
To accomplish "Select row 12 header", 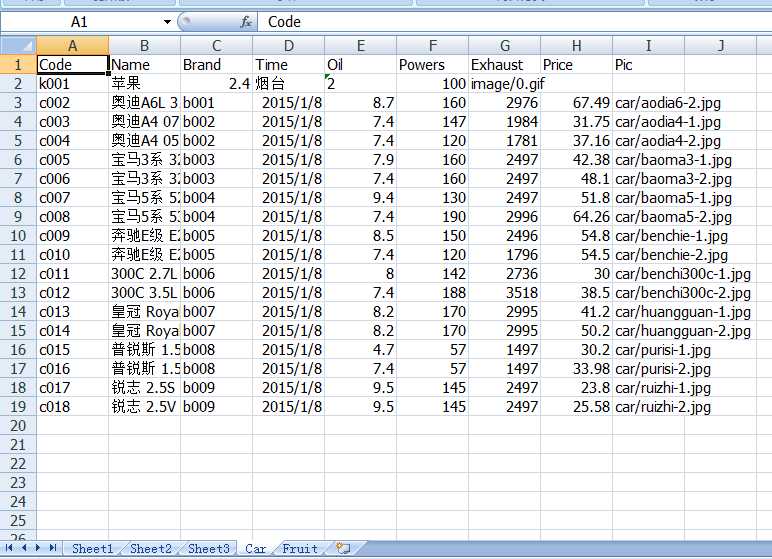I will 18,274.
